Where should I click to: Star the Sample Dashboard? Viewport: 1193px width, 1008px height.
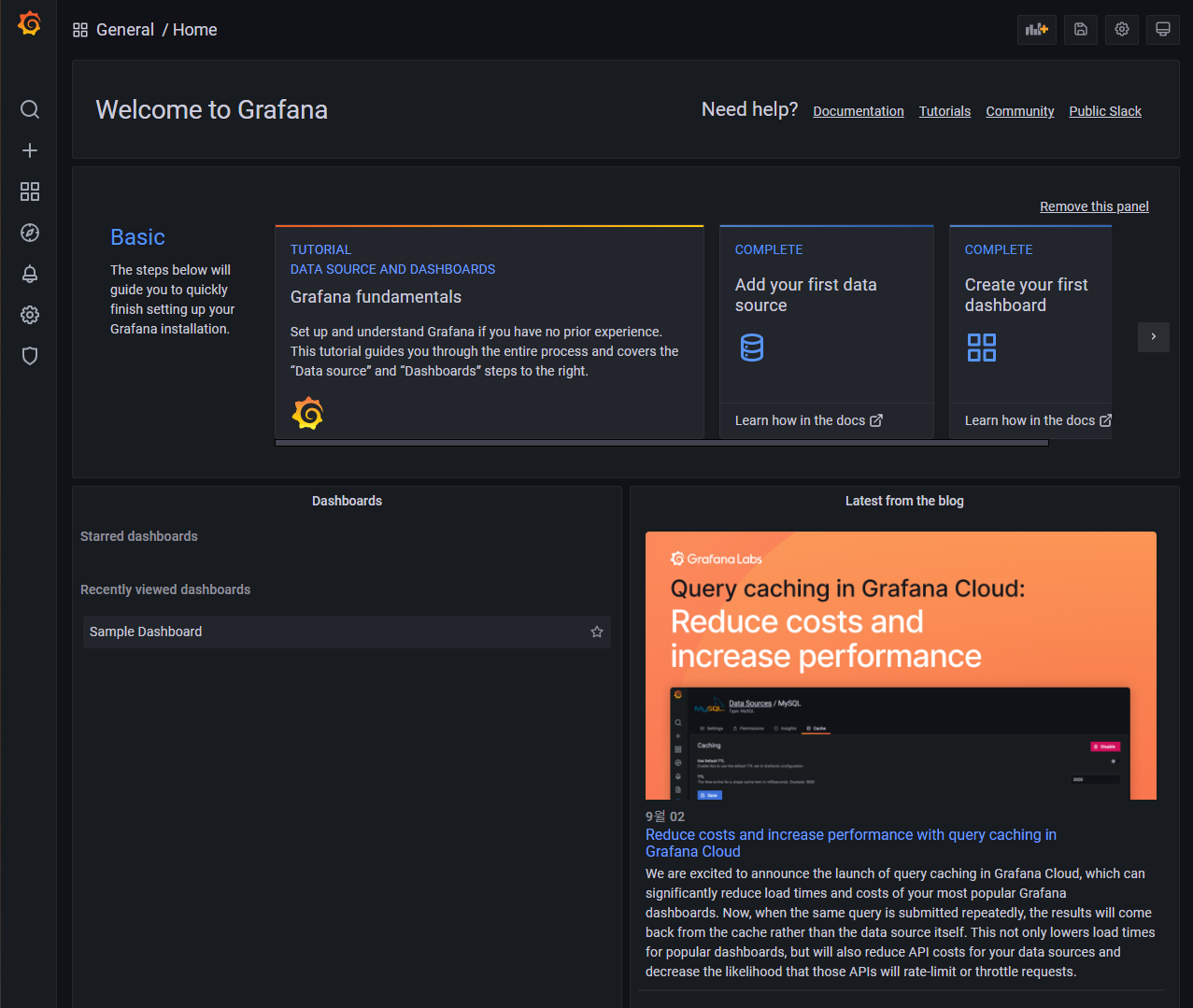(597, 632)
